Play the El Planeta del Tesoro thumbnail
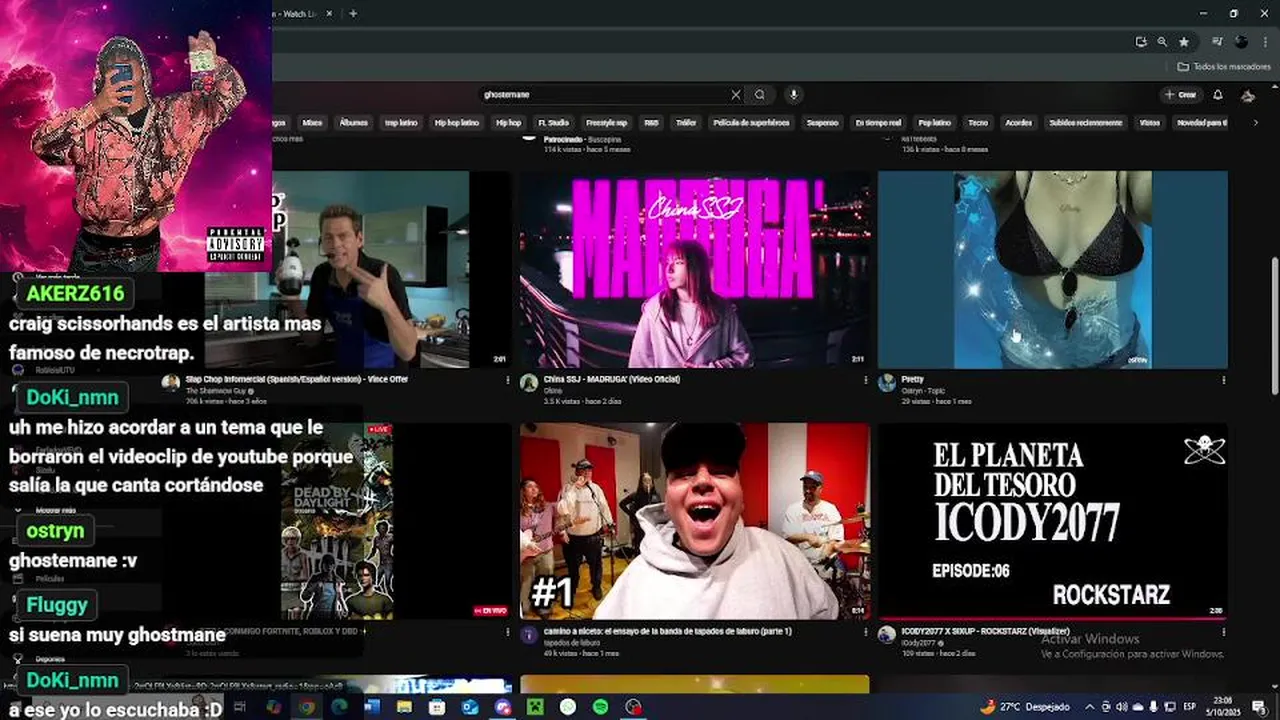 point(1053,520)
